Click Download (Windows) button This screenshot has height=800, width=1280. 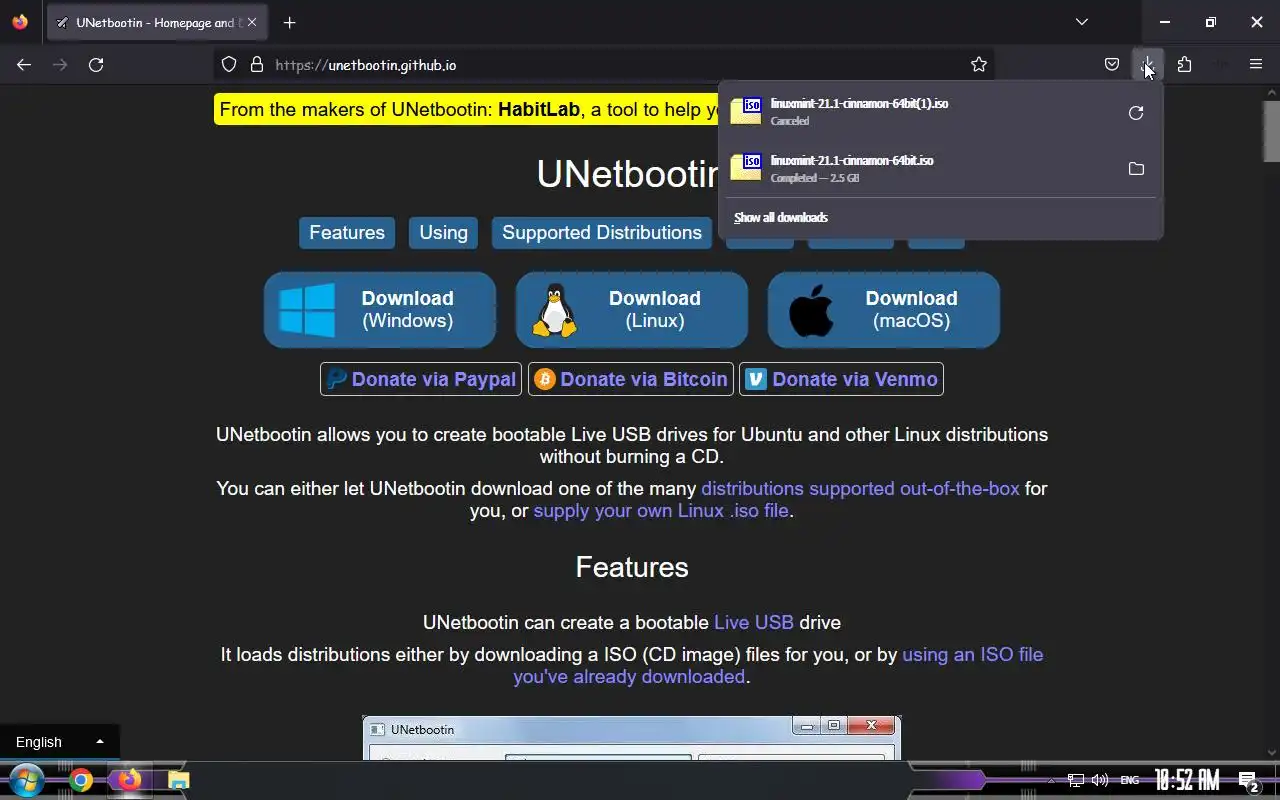pos(380,310)
